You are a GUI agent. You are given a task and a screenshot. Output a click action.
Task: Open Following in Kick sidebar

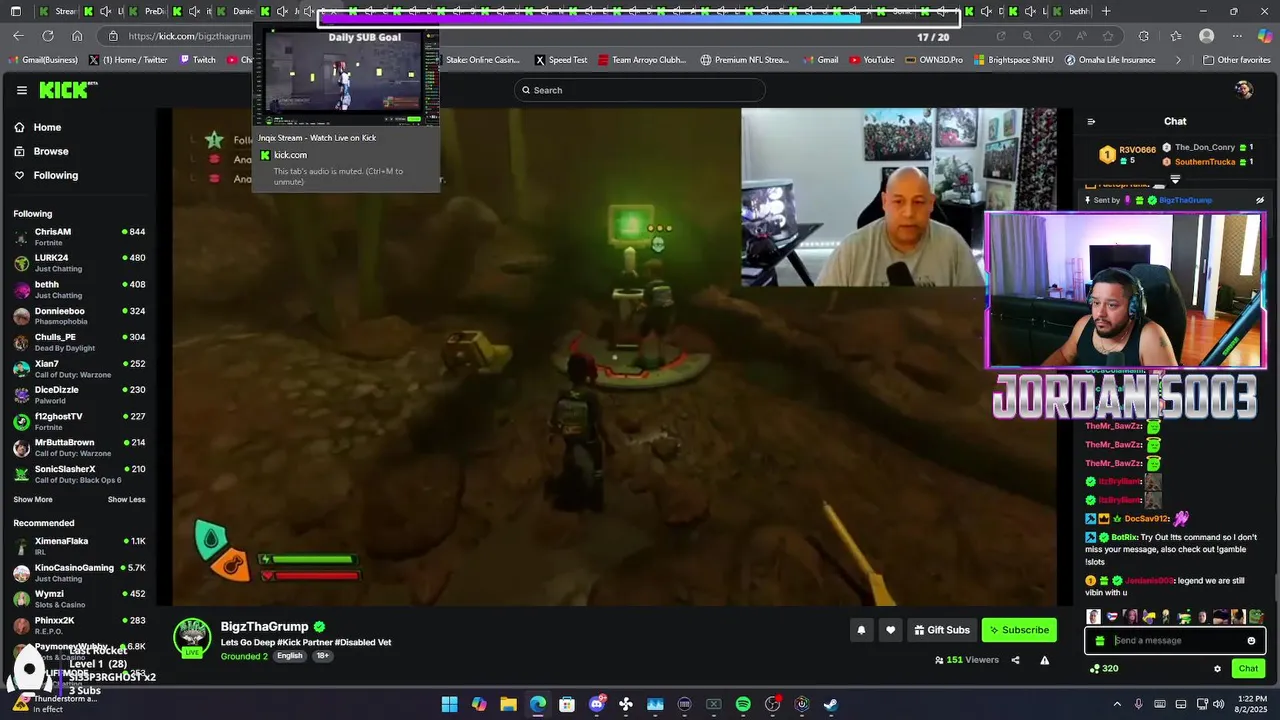pyautogui.click(x=46, y=175)
